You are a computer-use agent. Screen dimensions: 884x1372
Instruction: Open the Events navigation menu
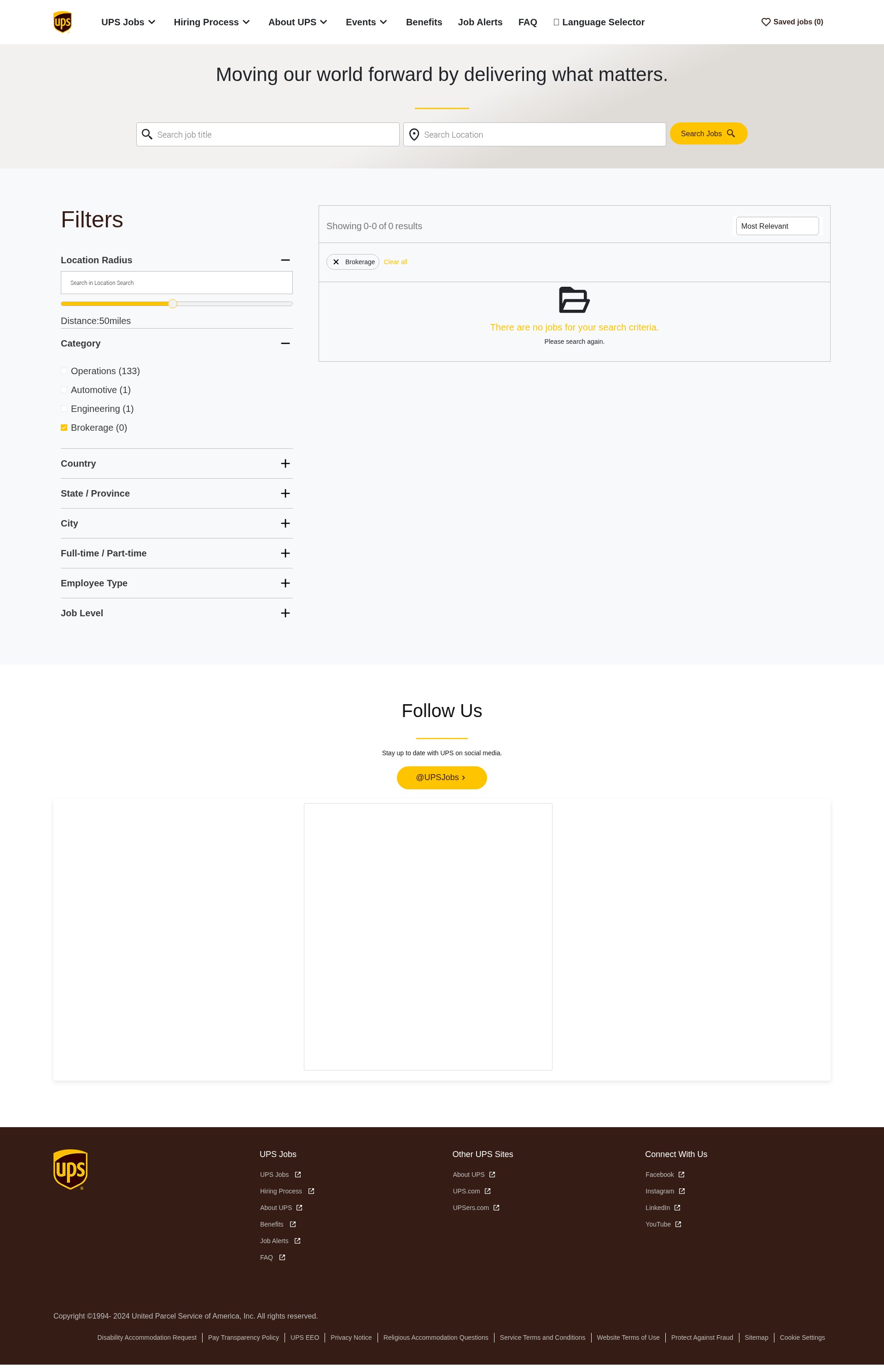point(366,22)
